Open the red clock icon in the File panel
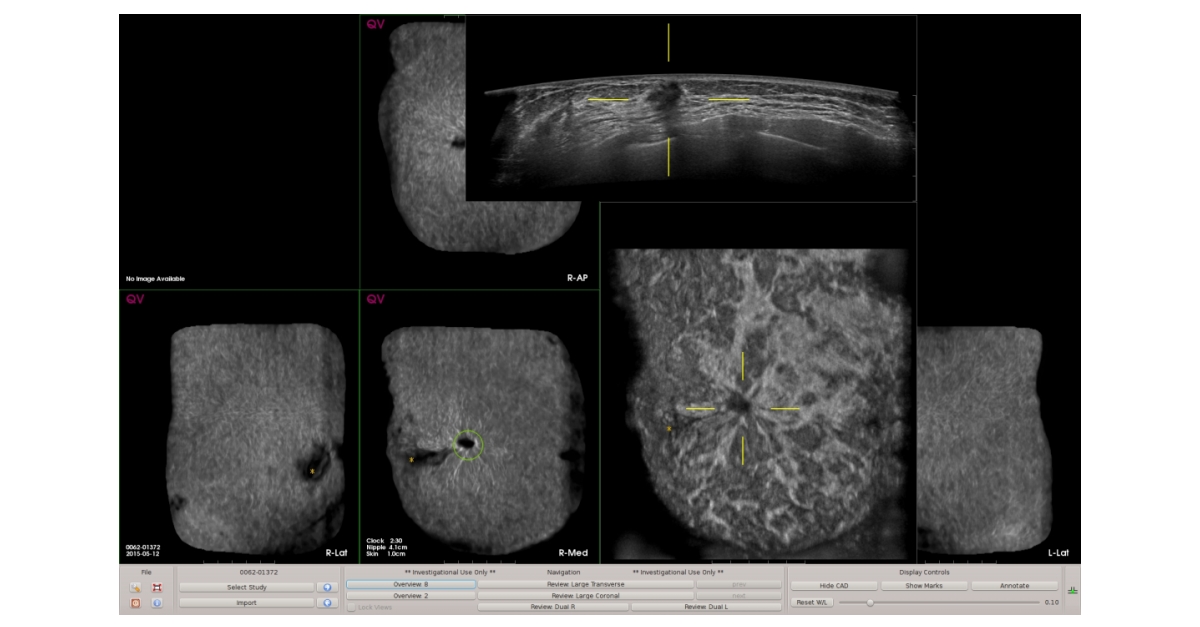The height and width of the screenshot is (627, 1200). click(x=135, y=603)
